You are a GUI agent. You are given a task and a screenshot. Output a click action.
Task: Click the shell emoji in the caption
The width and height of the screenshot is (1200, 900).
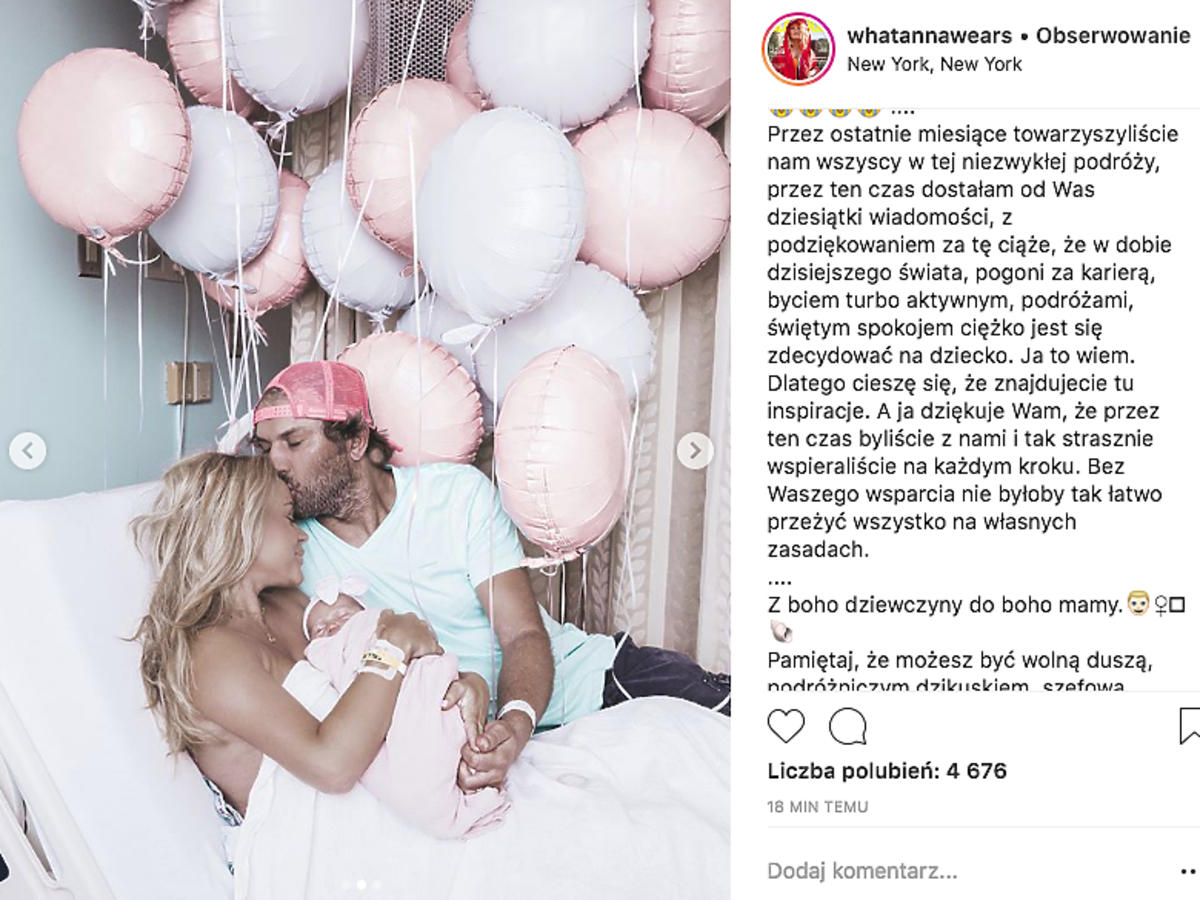781,632
